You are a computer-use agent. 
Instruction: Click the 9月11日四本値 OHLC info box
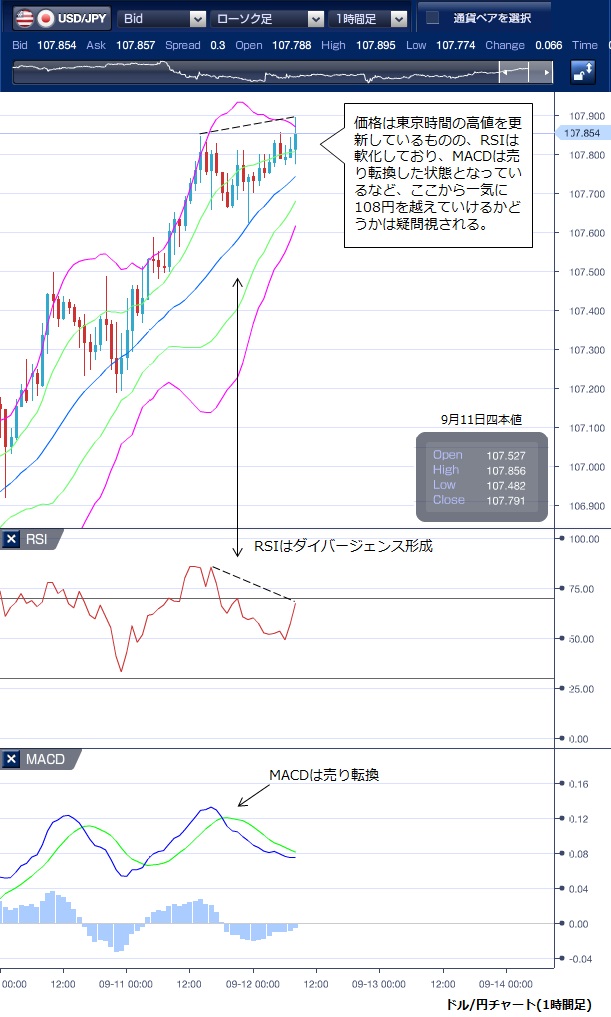tap(482, 477)
